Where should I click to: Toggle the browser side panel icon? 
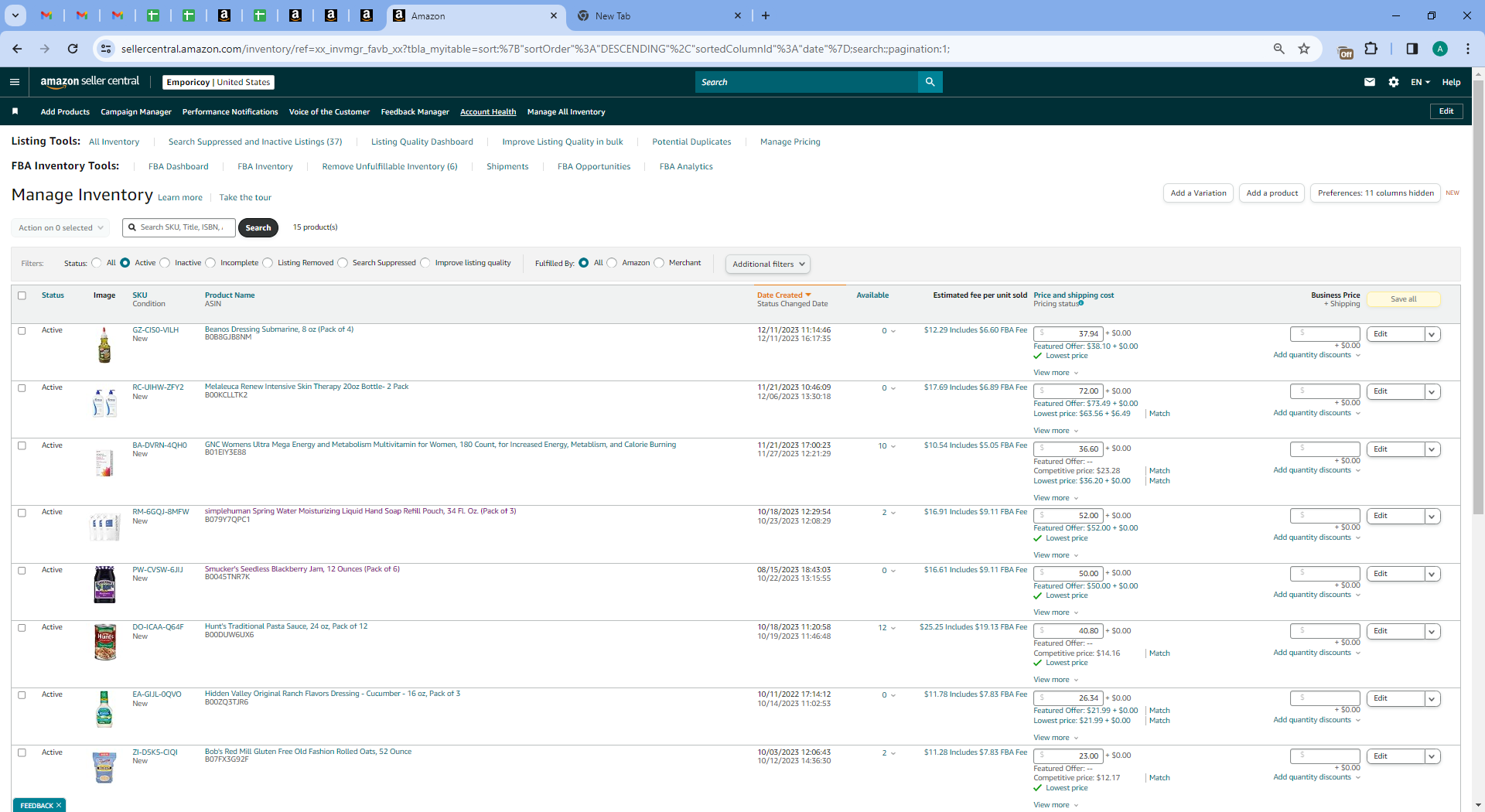pyautogui.click(x=1412, y=49)
